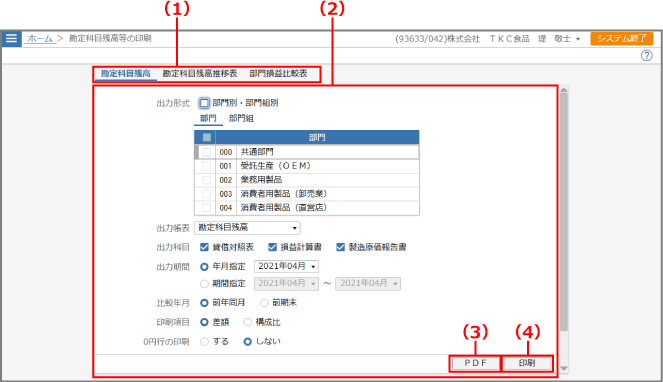Check the 004 消費者用製品(直営店) checkbox
The image size is (663, 382).
(206, 208)
